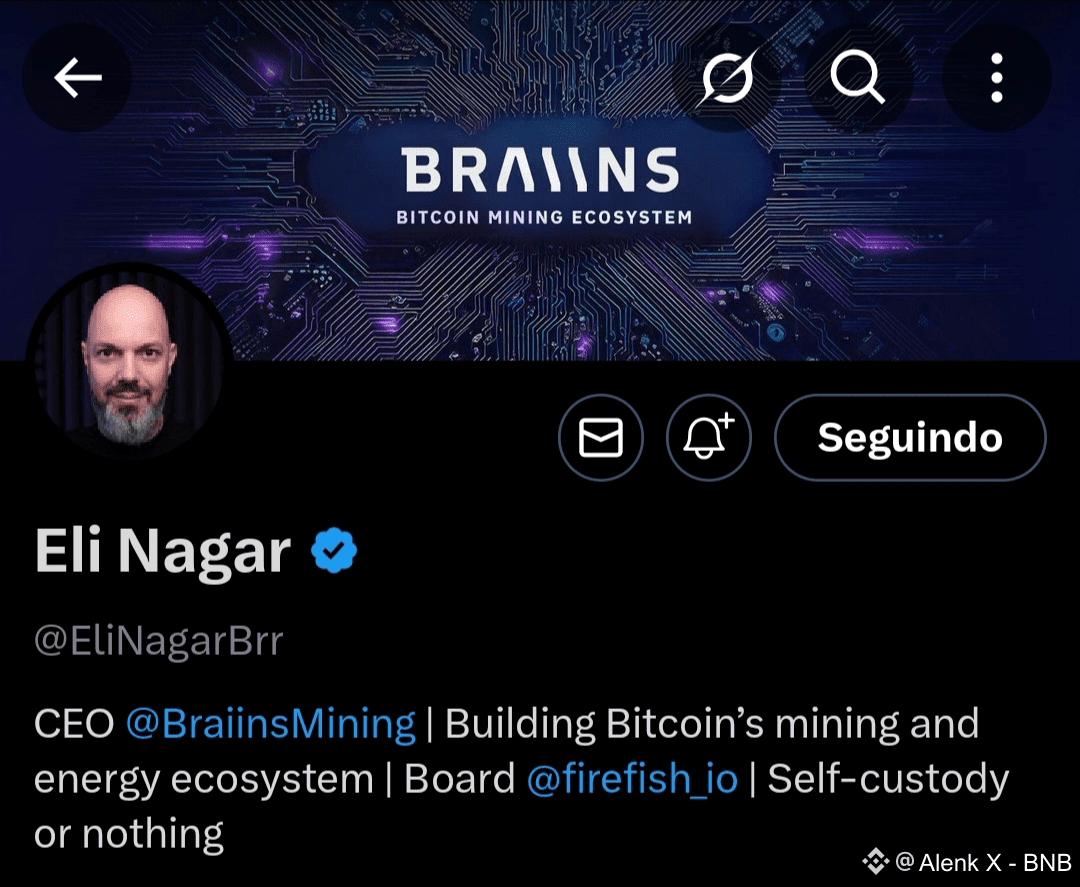Open the @BraiinsMining mention link
Image resolution: width=1080 pixels, height=887 pixels.
(x=271, y=724)
